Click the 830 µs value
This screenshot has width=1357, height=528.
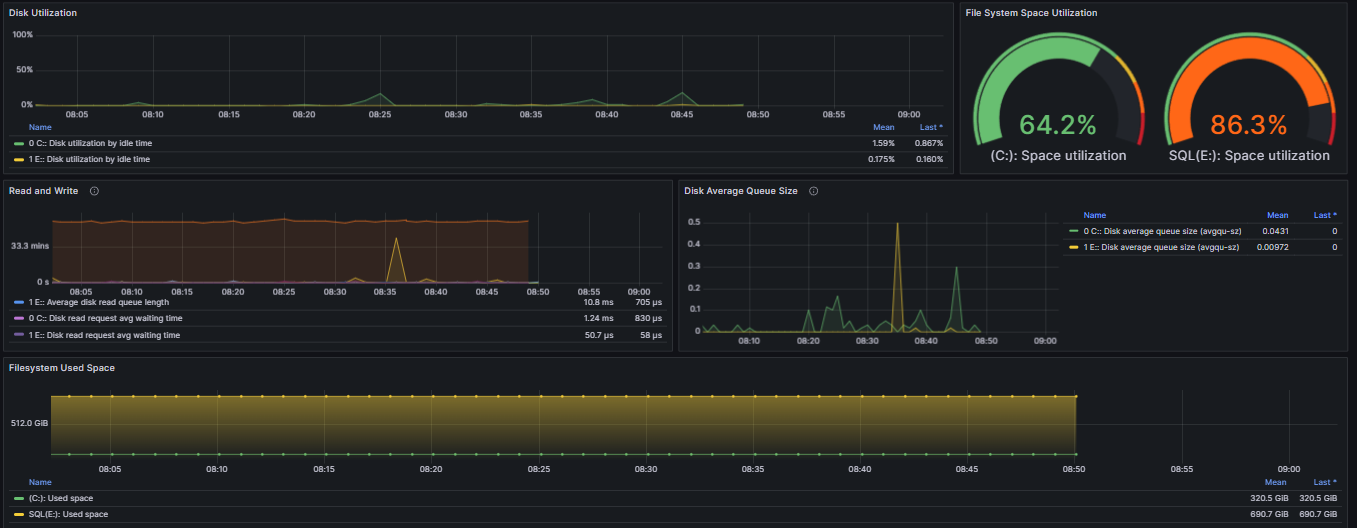point(648,318)
